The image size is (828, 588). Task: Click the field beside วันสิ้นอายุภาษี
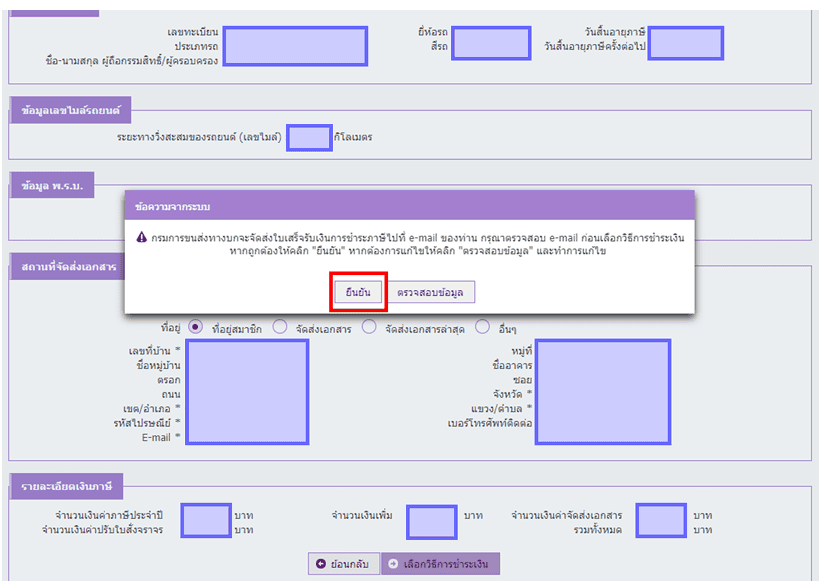tap(685, 43)
